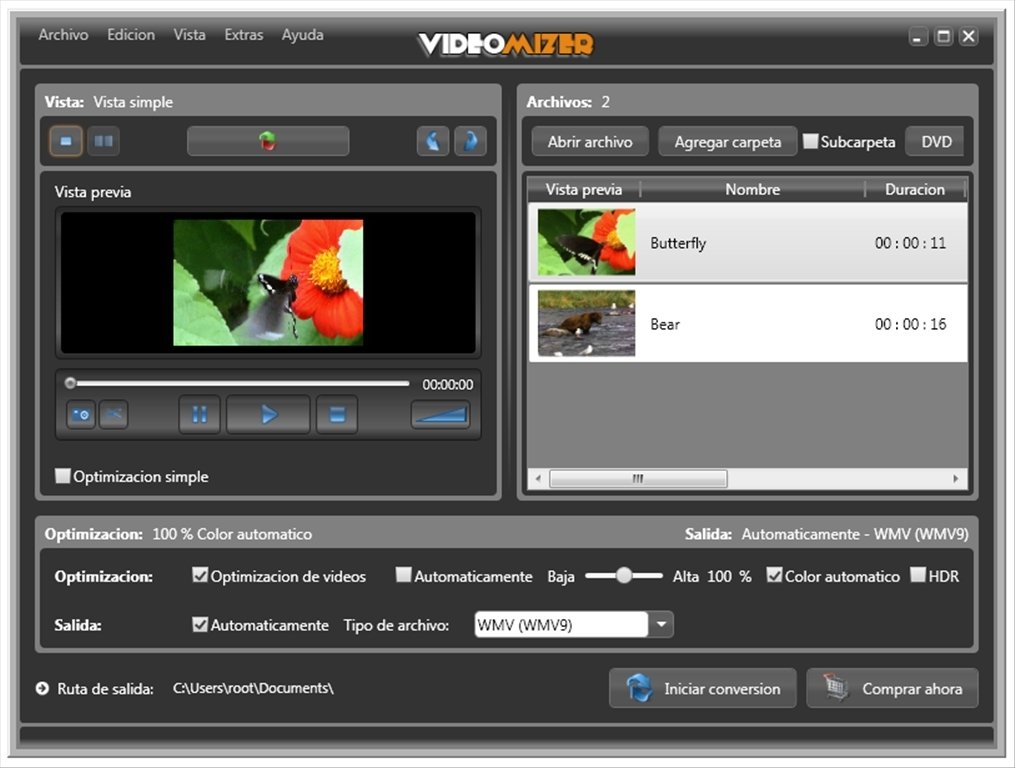This screenshot has height=768, width=1015.
Task: Click the output path arrow icon
Action: tap(42, 688)
